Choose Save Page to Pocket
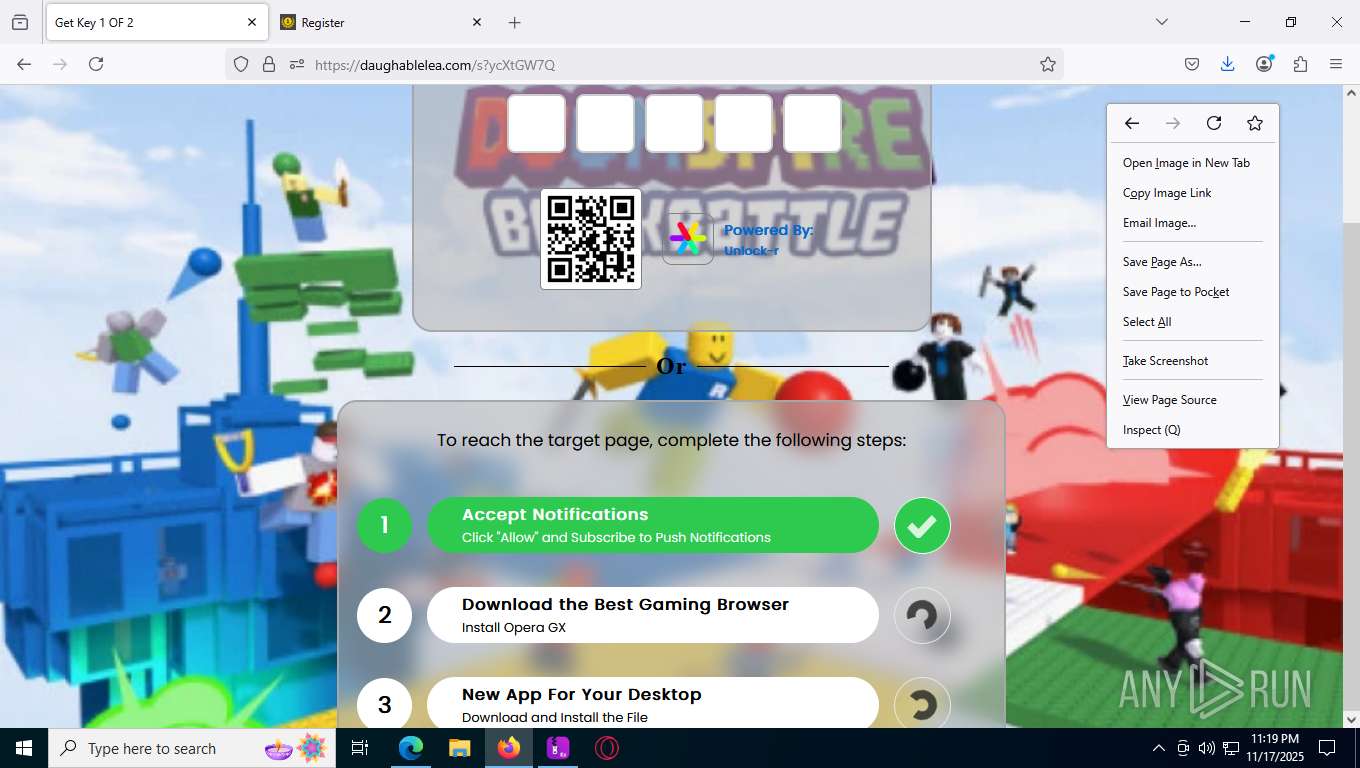The width and height of the screenshot is (1360, 768). tap(1176, 292)
